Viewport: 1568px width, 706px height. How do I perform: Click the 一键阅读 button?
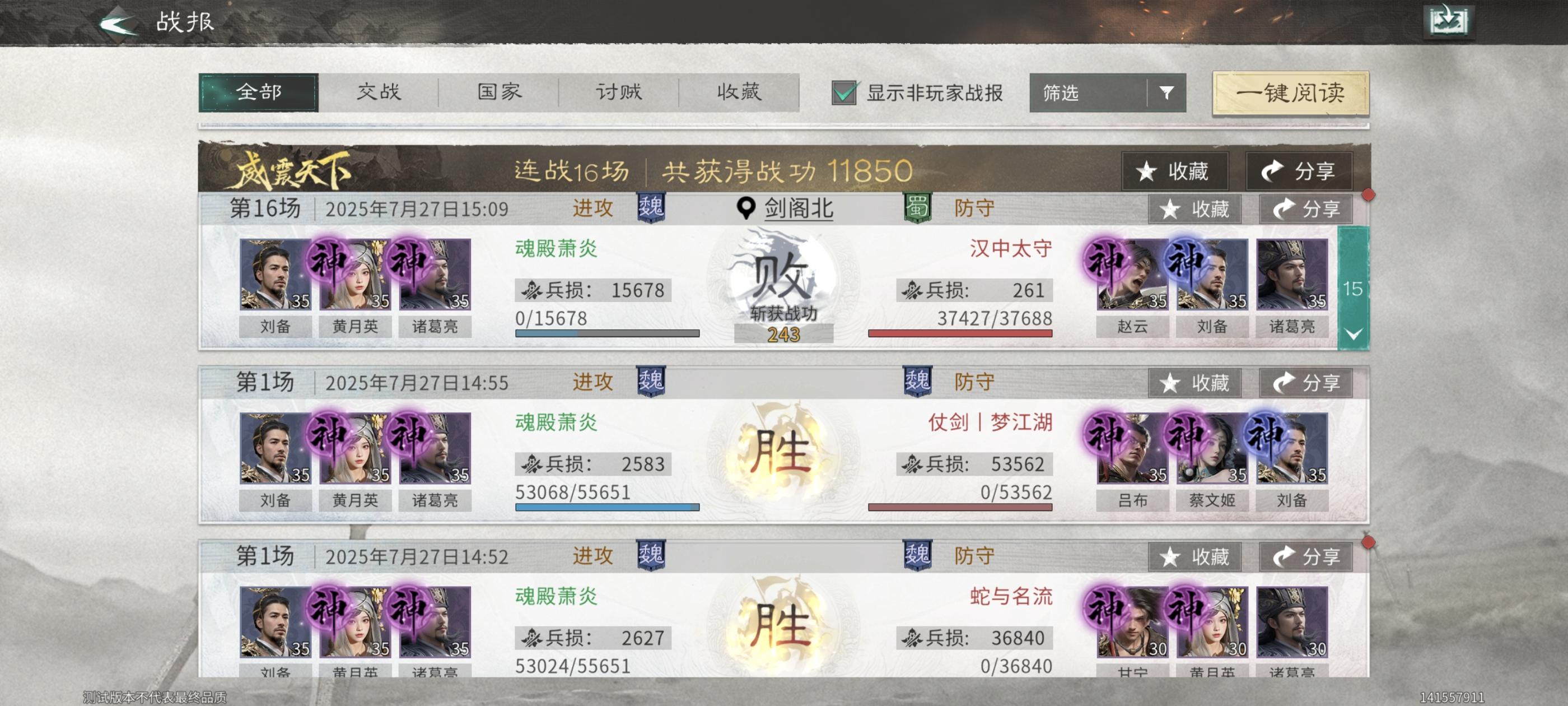pyautogui.click(x=1290, y=92)
